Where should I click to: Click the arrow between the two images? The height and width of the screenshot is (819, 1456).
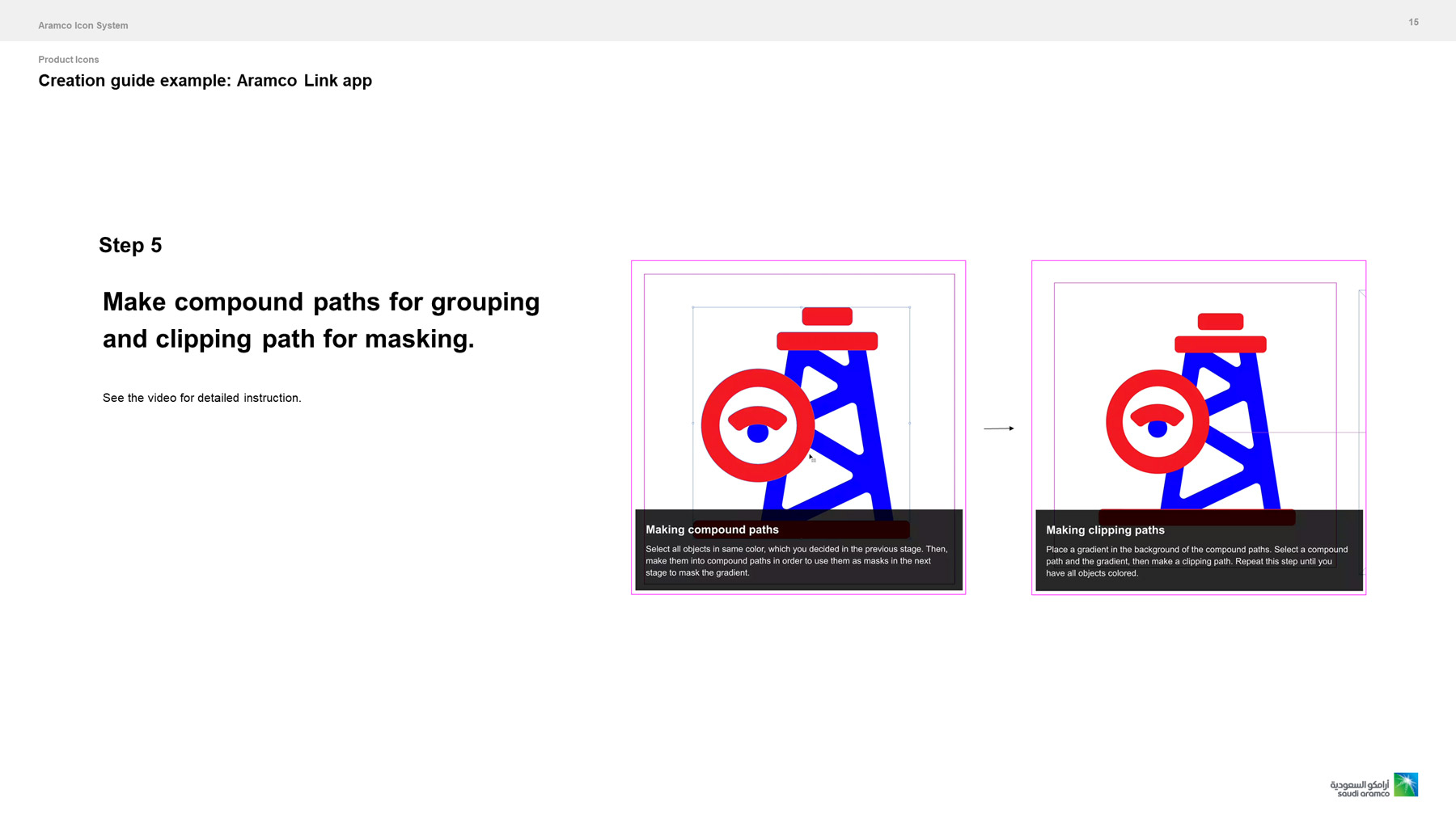998,428
